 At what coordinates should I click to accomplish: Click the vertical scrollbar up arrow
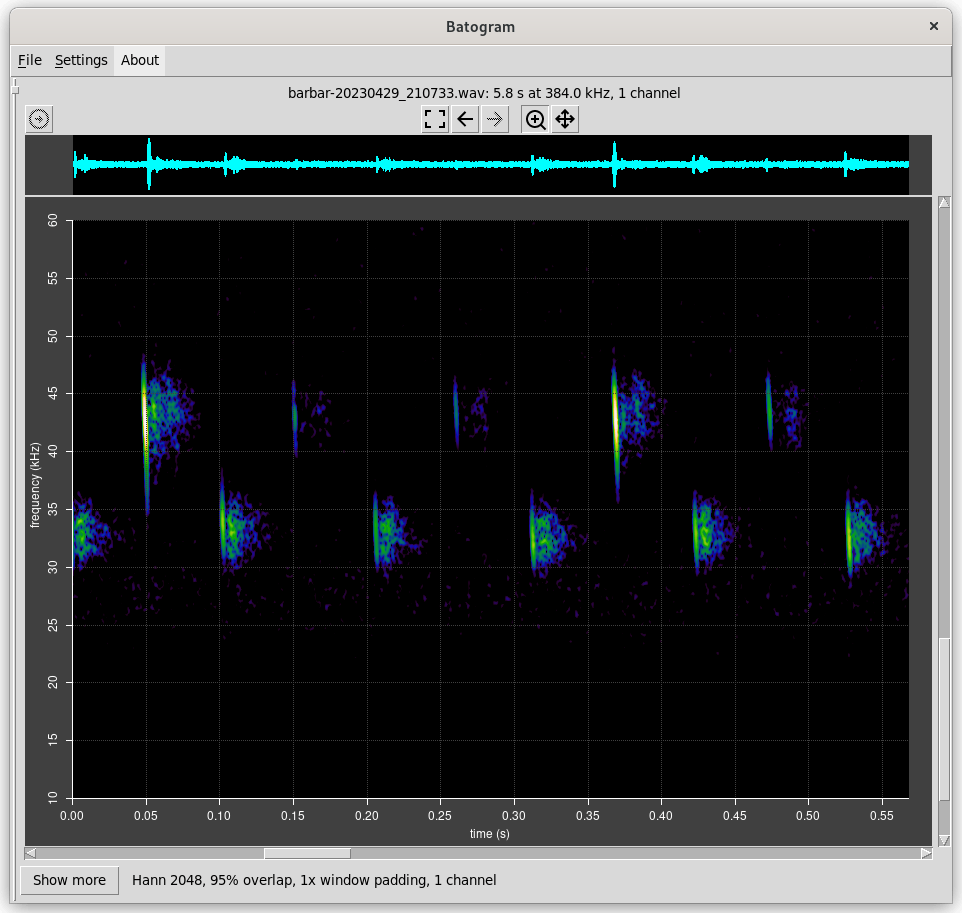[944, 203]
